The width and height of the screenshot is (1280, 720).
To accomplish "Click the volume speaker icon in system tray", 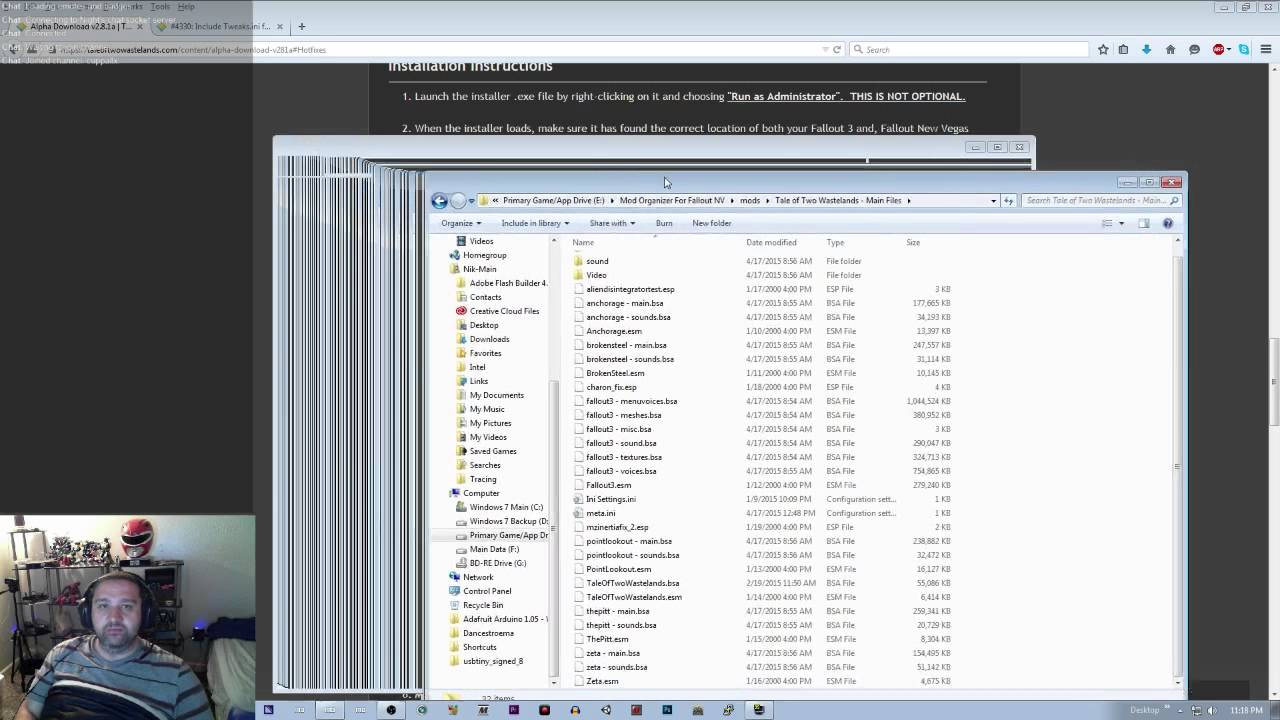I will pyautogui.click(x=1212, y=710).
